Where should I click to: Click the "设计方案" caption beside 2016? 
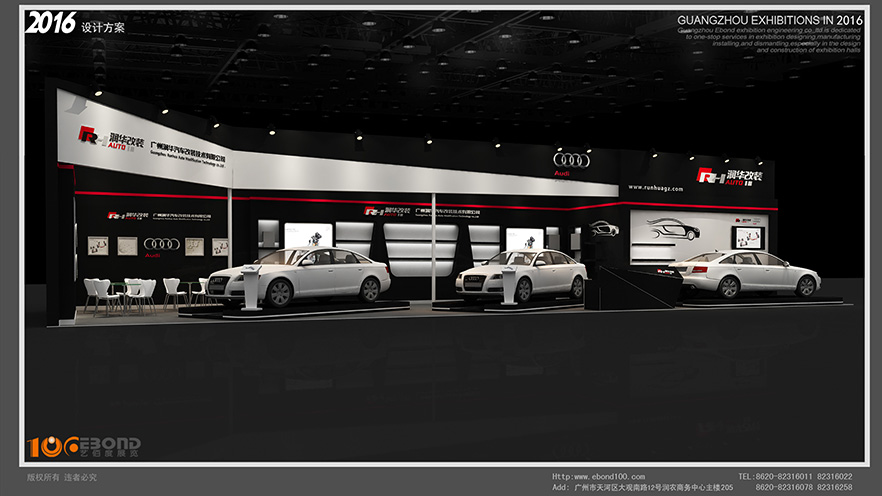point(103,28)
